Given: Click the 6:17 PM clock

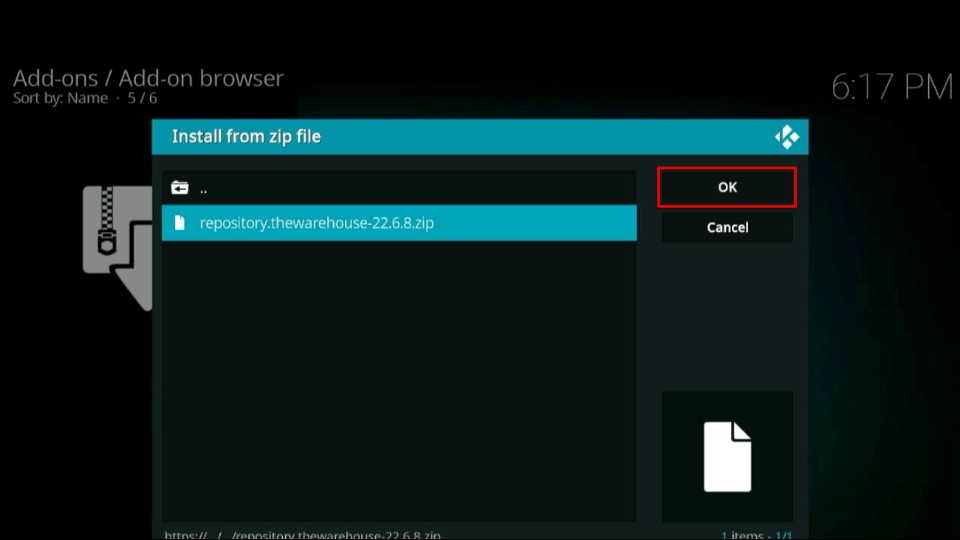Looking at the screenshot, I should coord(891,87).
